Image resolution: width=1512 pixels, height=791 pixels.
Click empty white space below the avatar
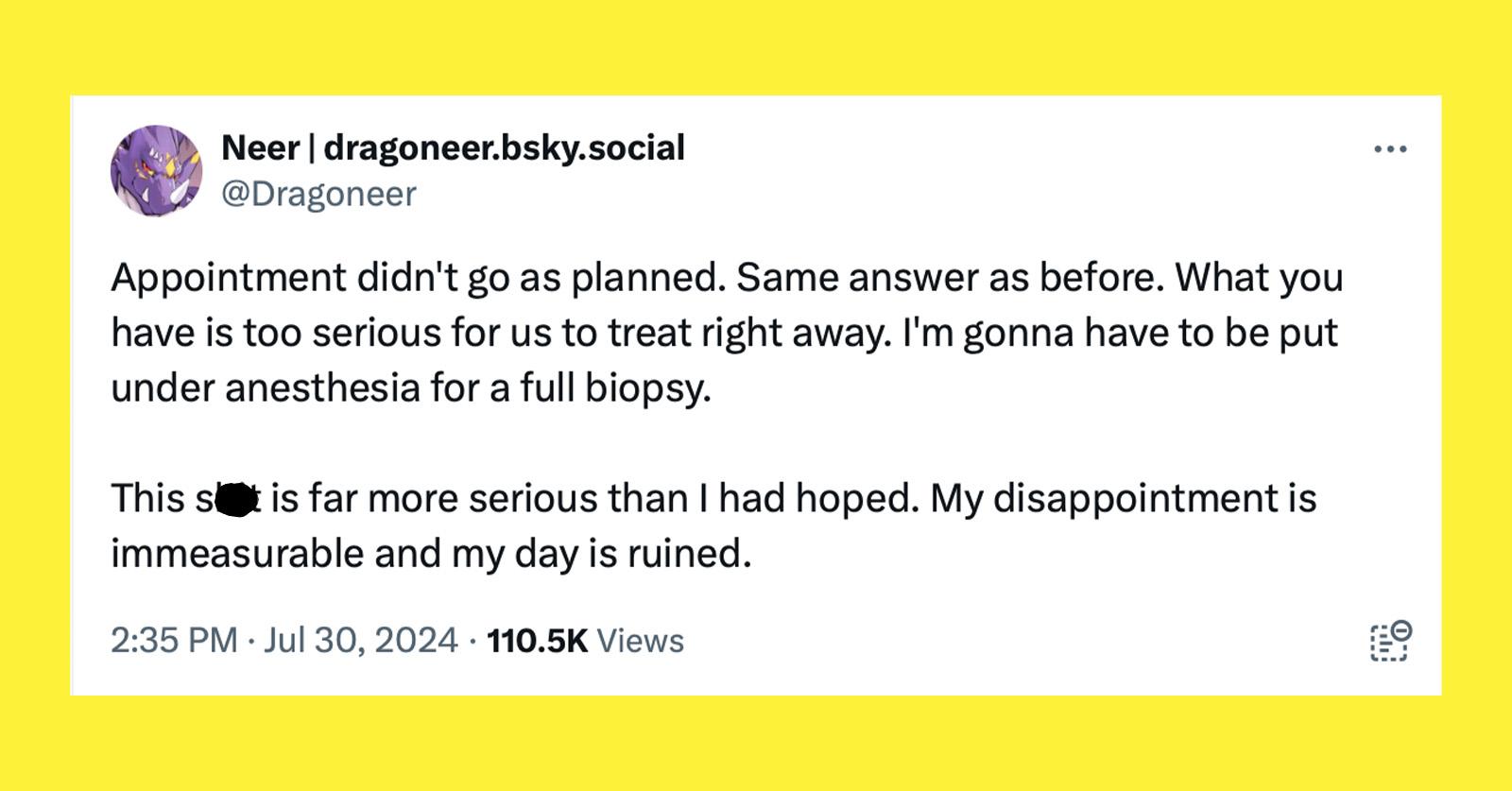(x=156, y=236)
